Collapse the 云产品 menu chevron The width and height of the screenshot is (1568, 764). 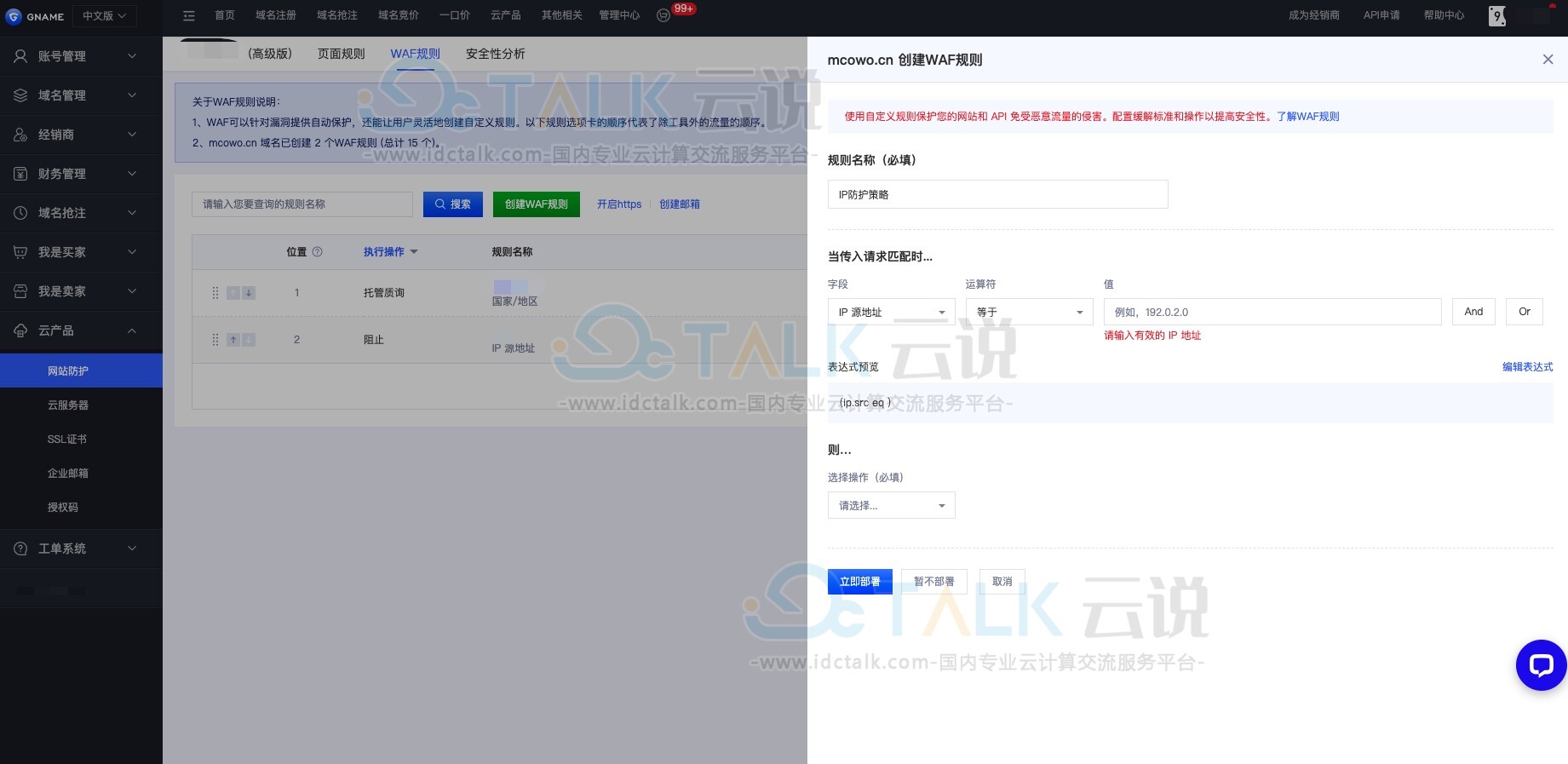(x=132, y=330)
